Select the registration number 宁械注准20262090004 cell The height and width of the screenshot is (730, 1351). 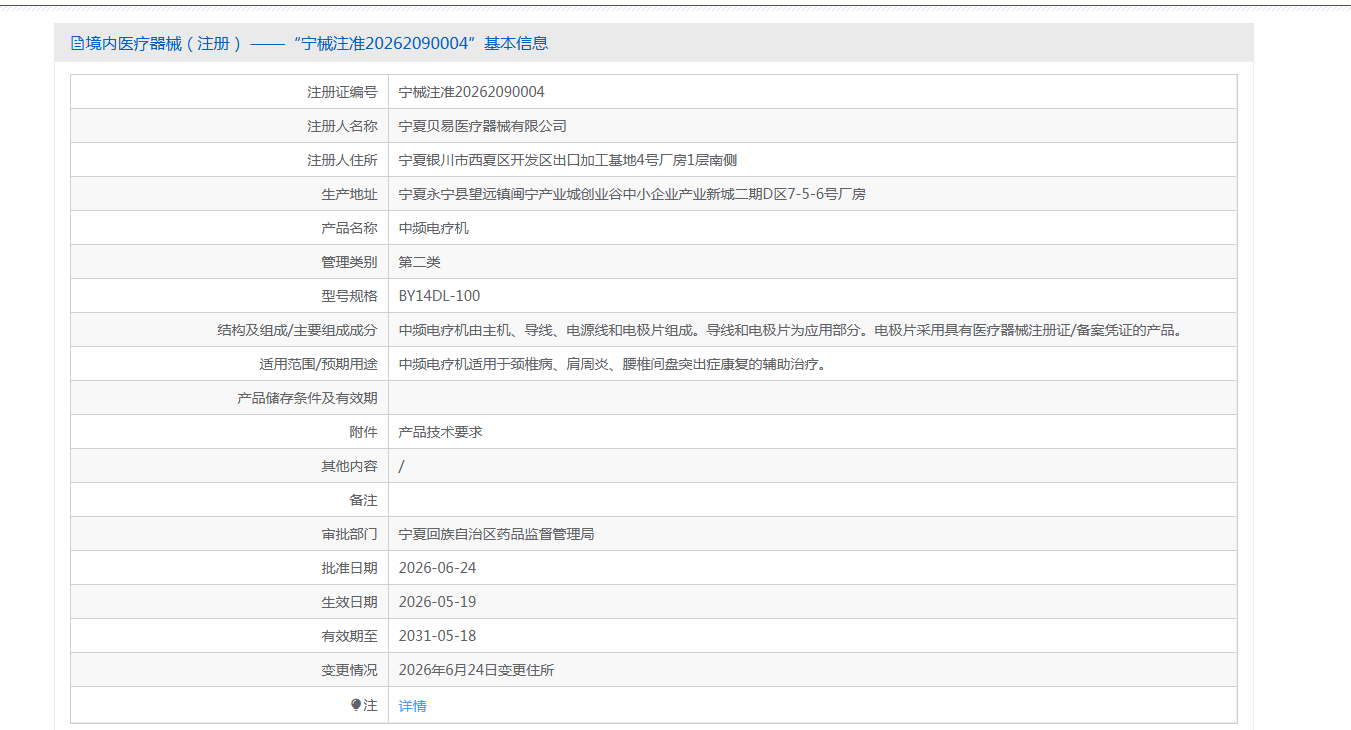472,92
